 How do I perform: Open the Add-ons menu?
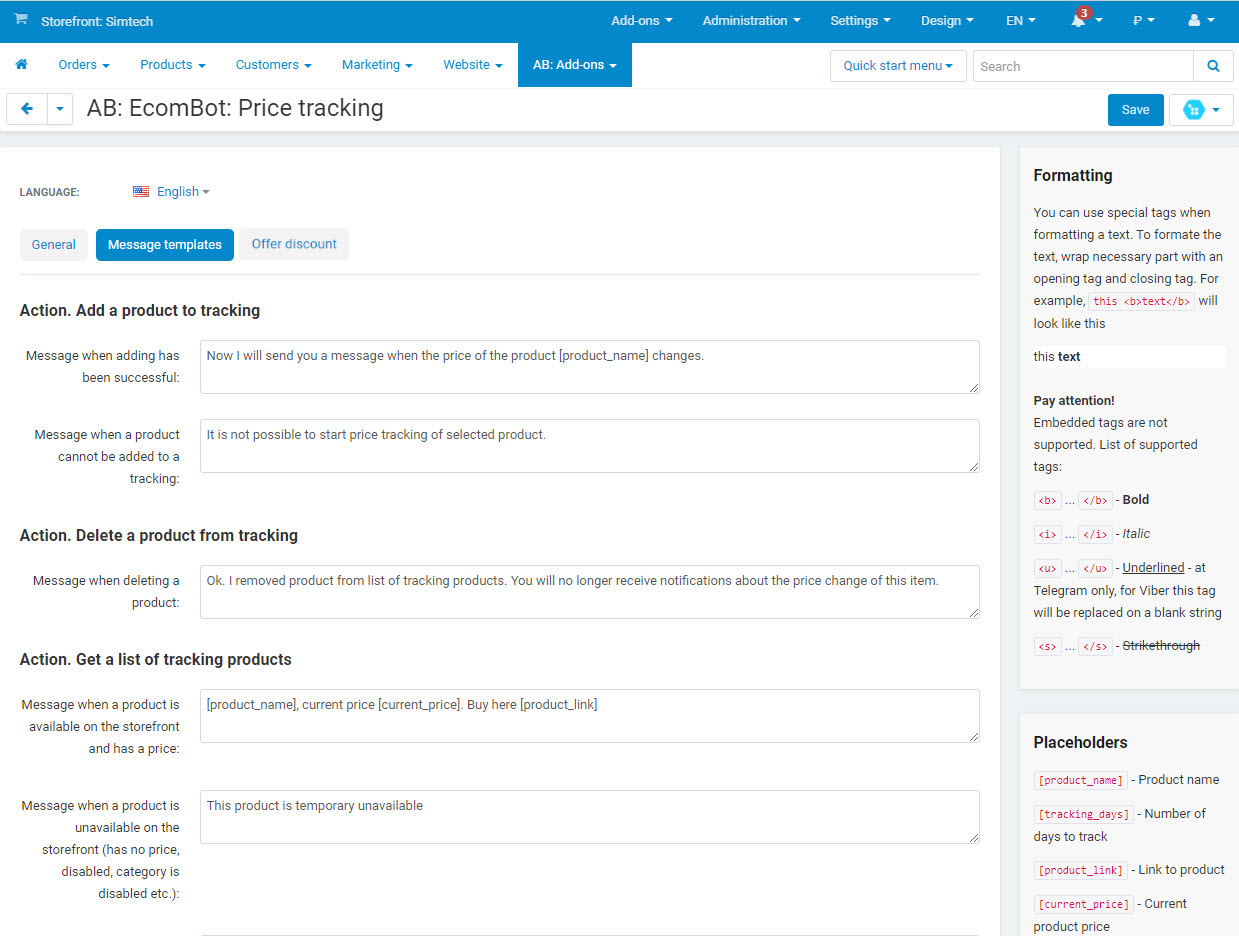tap(639, 20)
